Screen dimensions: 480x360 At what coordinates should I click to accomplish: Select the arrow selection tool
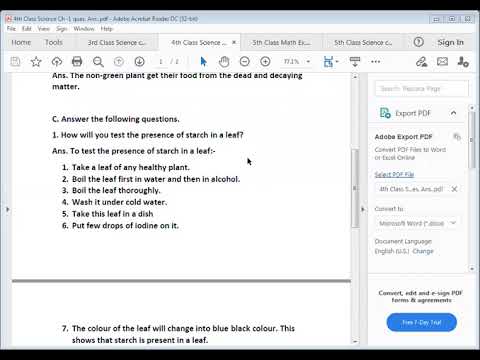pos(203,62)
